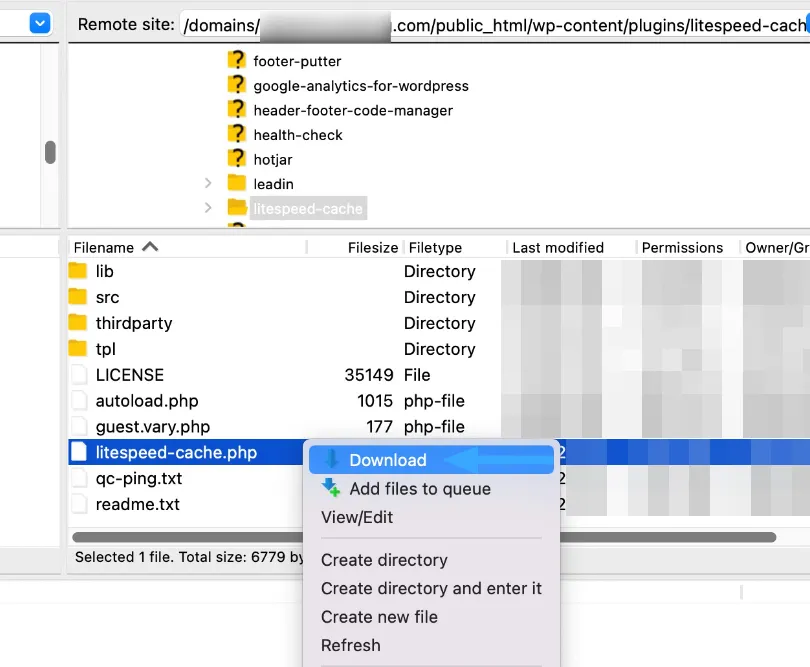Select the highlighted litespeed-cache tree label
The width and height of the screenshot is (810, 667).
pos(308,208)
